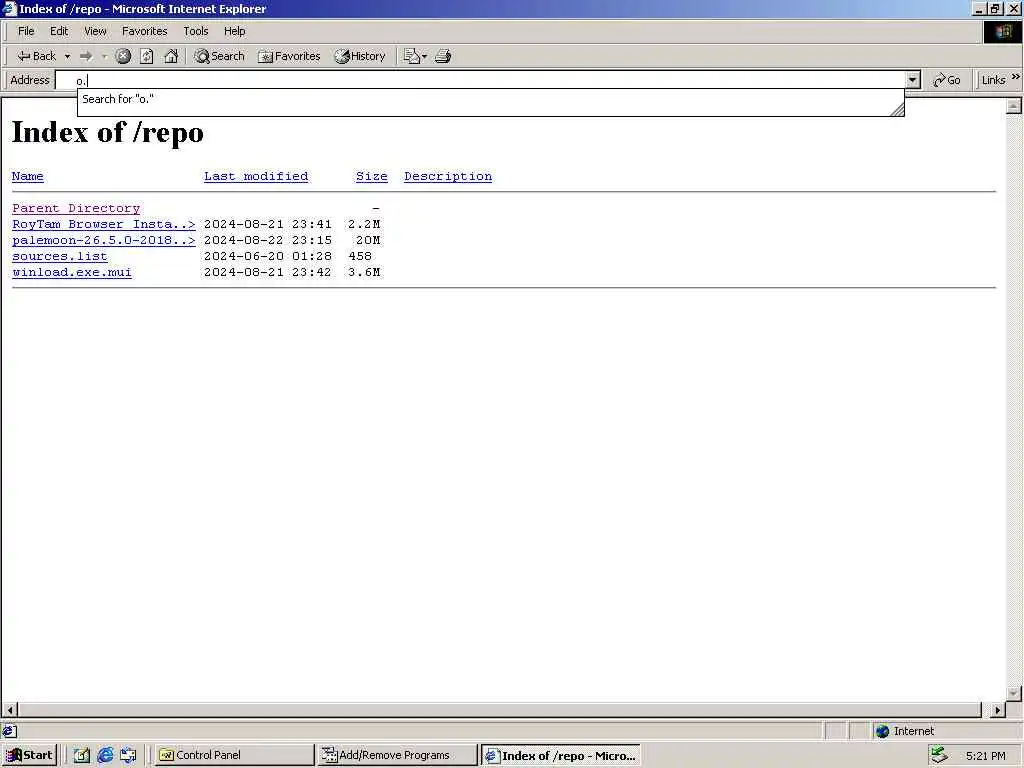Click the Stop loading icon
The image size is (1024, 768).
click(123, 56)
